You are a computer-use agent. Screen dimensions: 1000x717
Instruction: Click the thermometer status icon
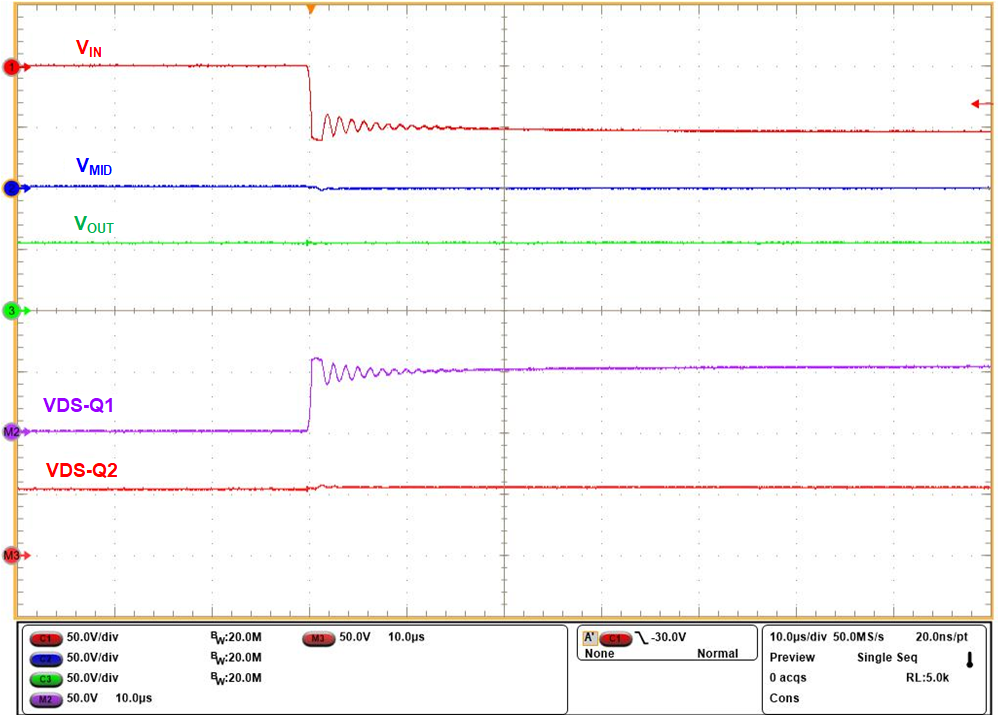pyautogui.click(x=968, y=658)
